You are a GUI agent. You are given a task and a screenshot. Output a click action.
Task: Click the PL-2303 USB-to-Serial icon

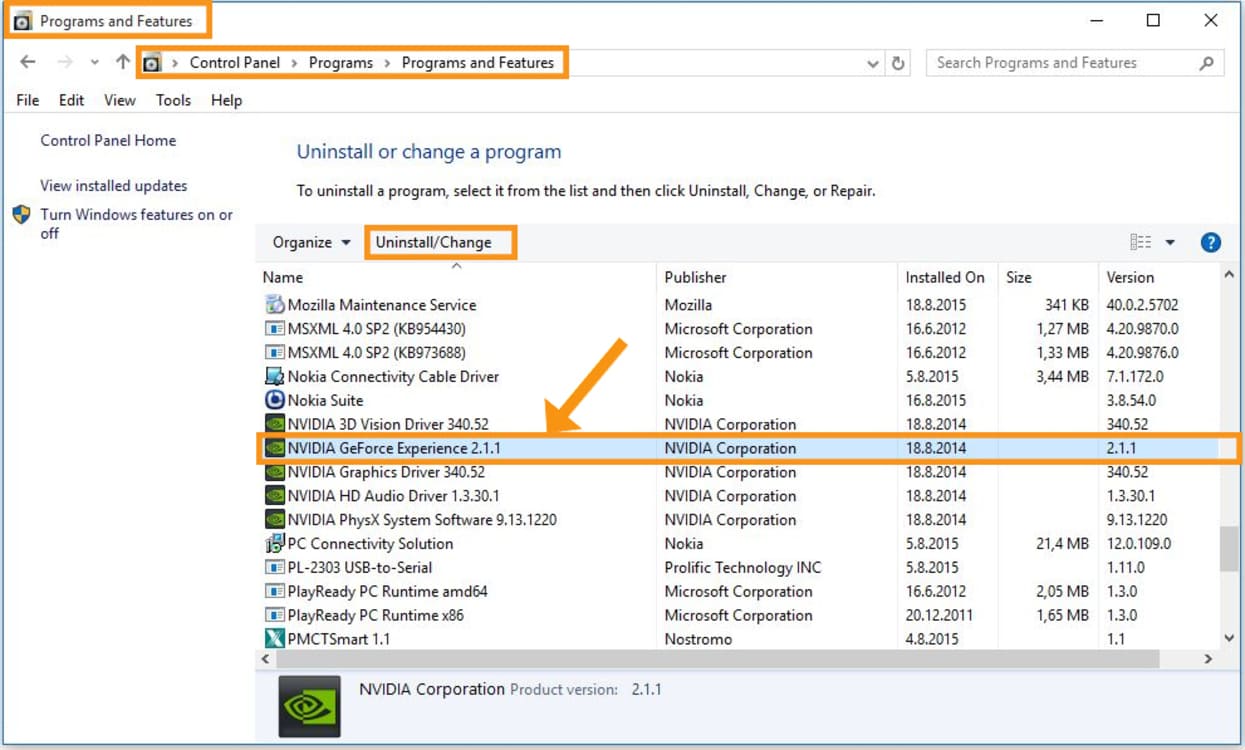274,568
